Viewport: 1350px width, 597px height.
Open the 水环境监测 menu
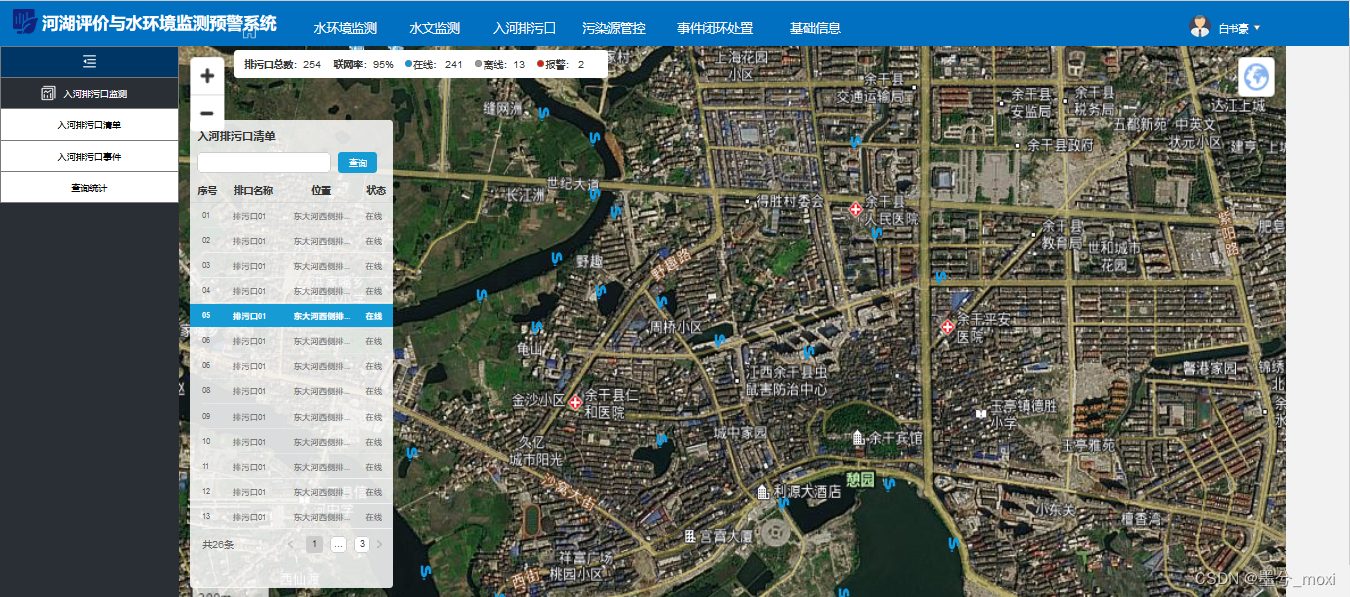tap(345, 28)
